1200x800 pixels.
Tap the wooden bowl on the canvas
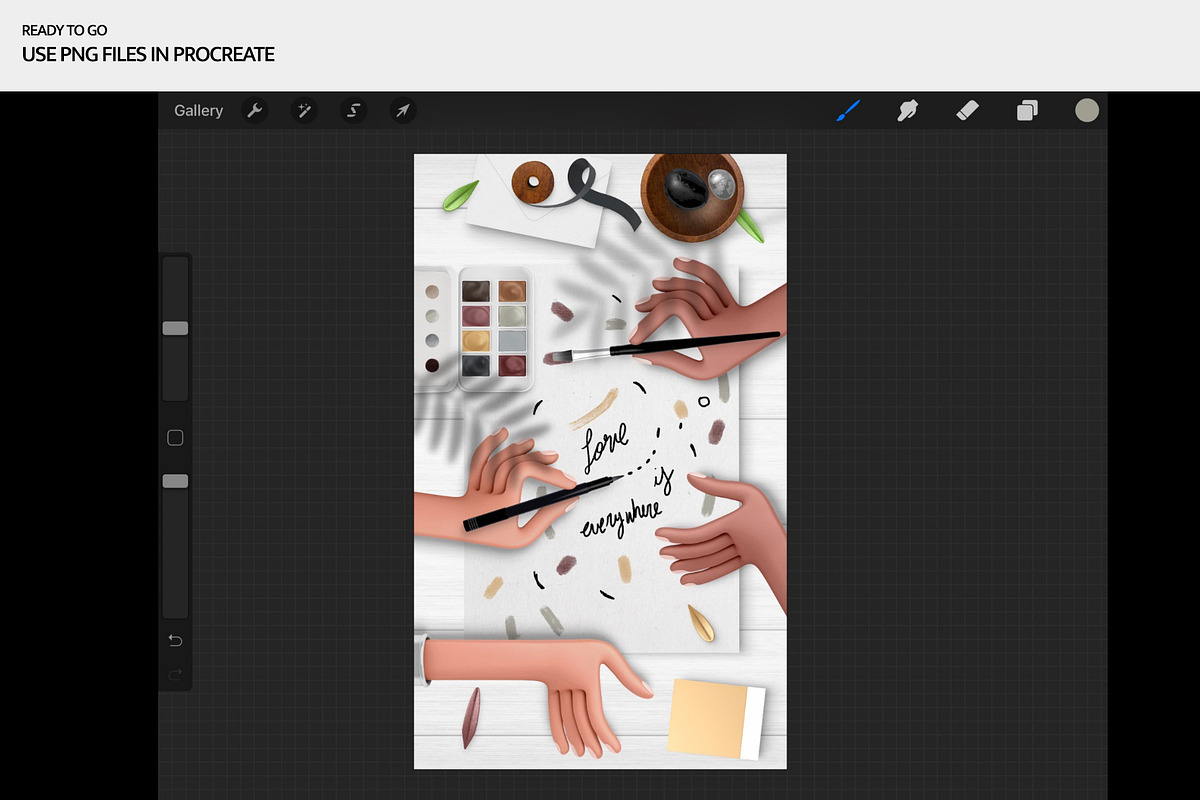(x=693, y=196)
